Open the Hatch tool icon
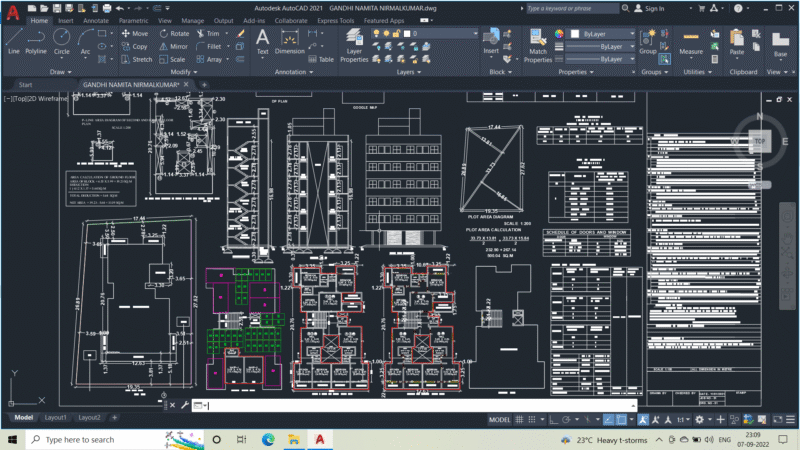This screenshot has width=800, height=450. click(102, 59)
